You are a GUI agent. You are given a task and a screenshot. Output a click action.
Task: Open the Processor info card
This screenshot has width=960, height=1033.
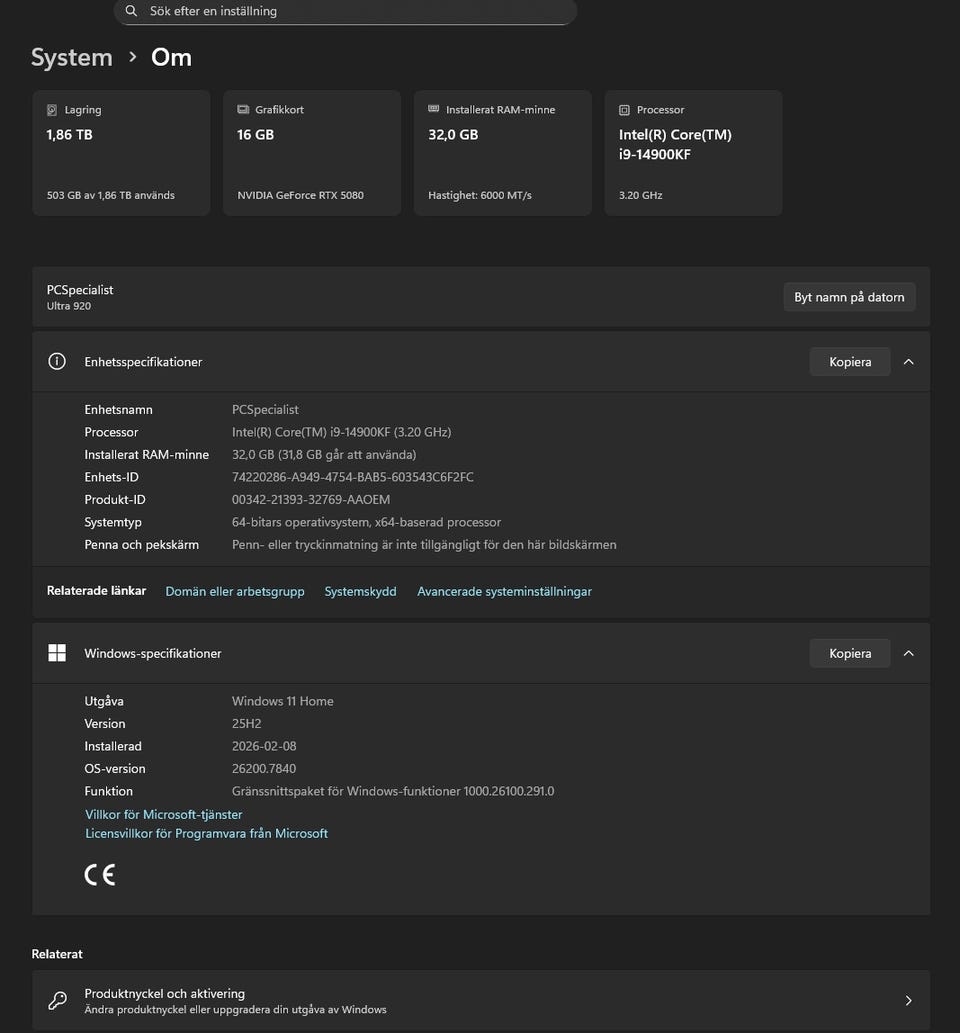click(693, 153)
